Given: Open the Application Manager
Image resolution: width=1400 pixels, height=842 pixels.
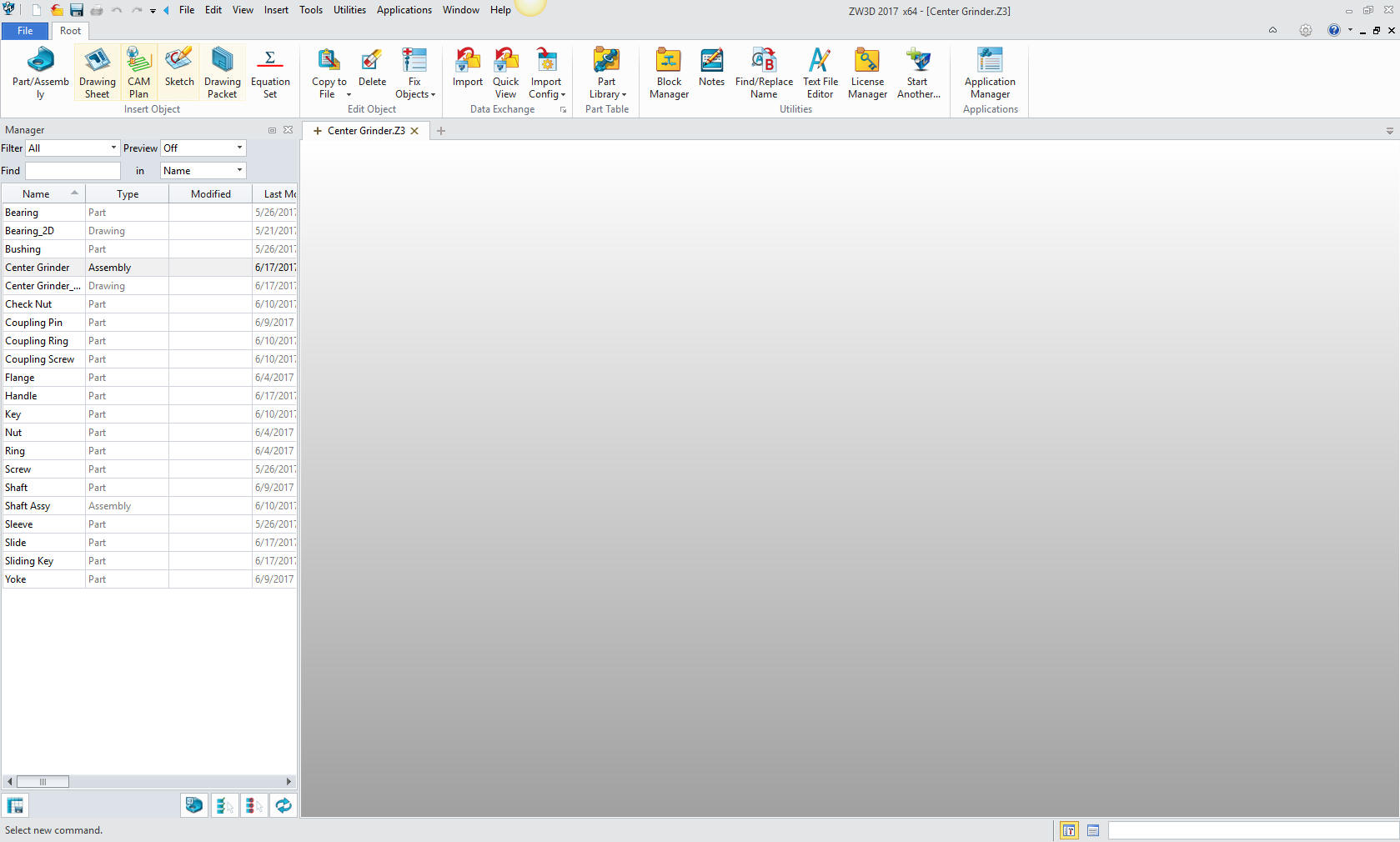Looking at the screenshot, I should click(990, 73).
